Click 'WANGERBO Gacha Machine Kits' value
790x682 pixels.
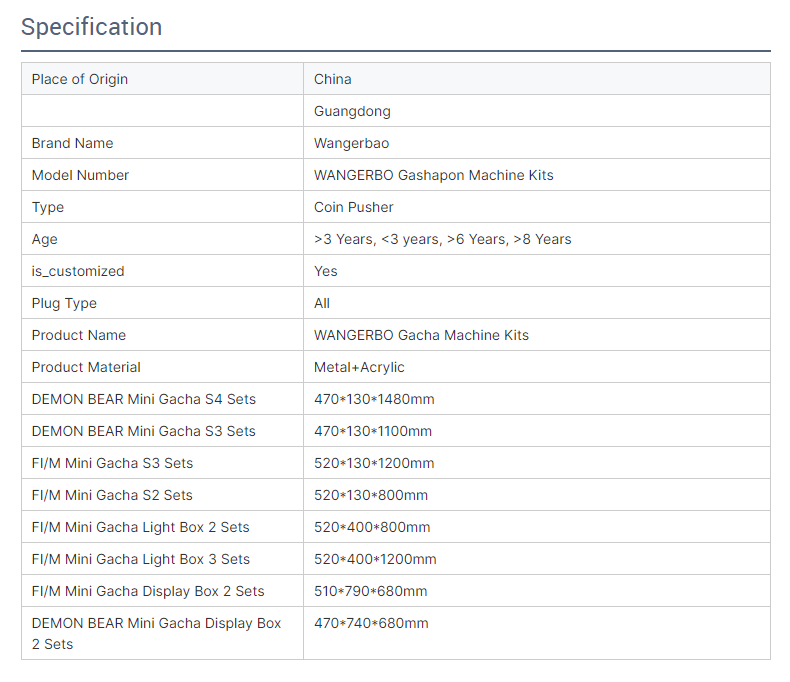click(422, 335)
